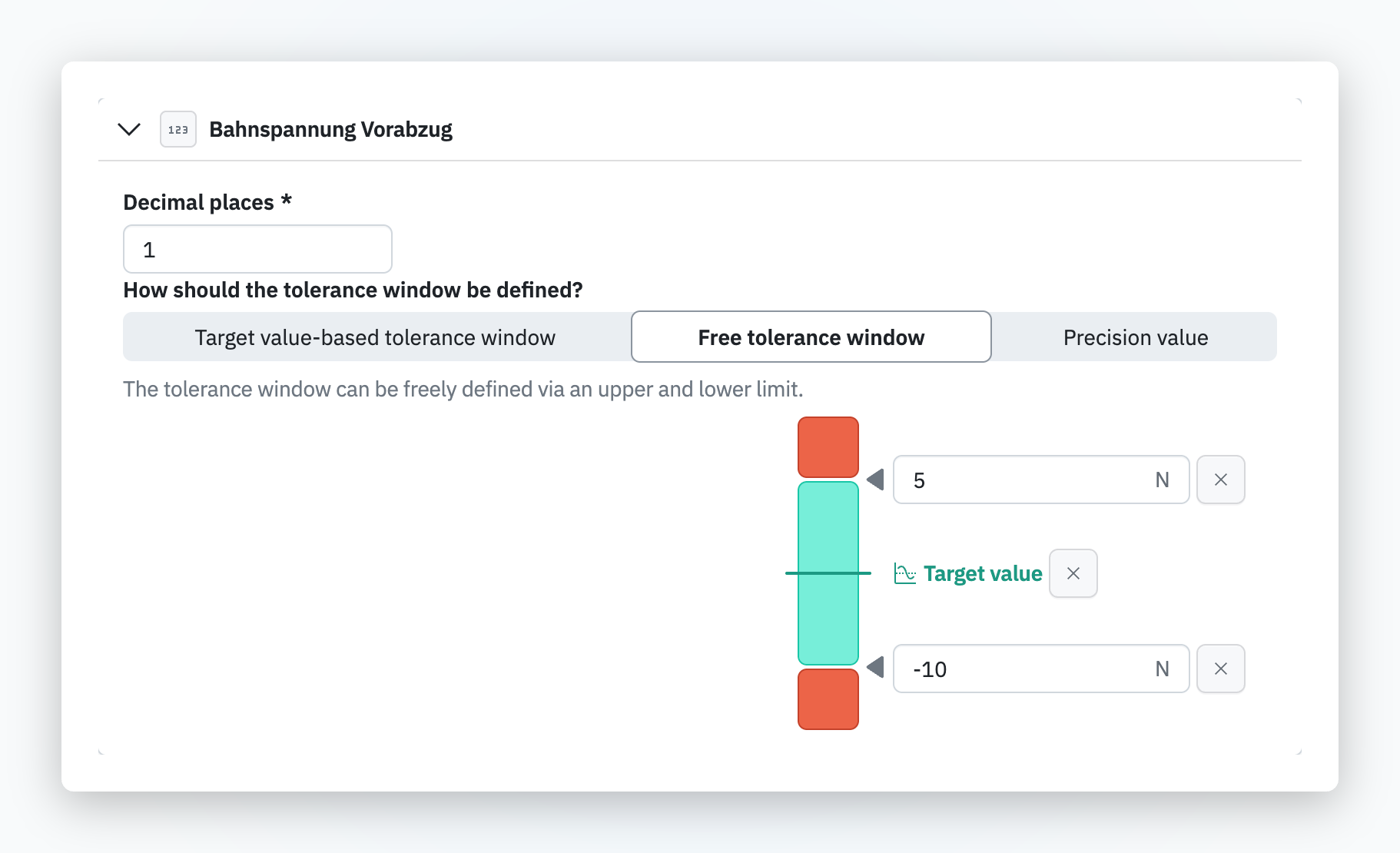Clear the upper limit value of 5
This screenshot has width=1400, height=853.
point(1221,480)
